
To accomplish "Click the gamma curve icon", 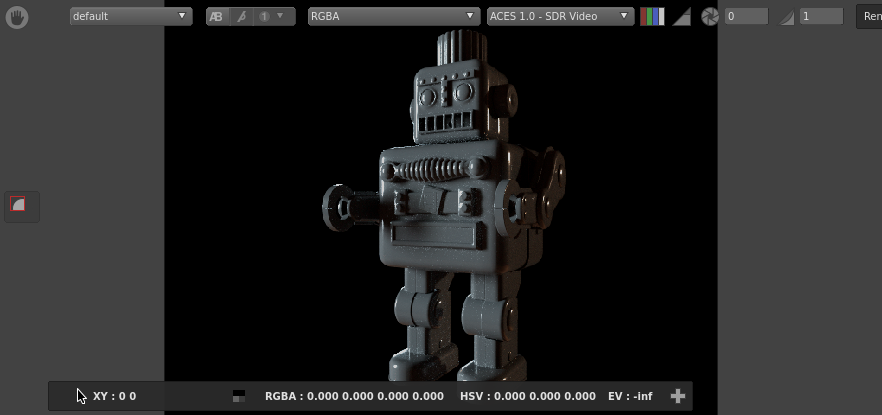I will (786, 17).
